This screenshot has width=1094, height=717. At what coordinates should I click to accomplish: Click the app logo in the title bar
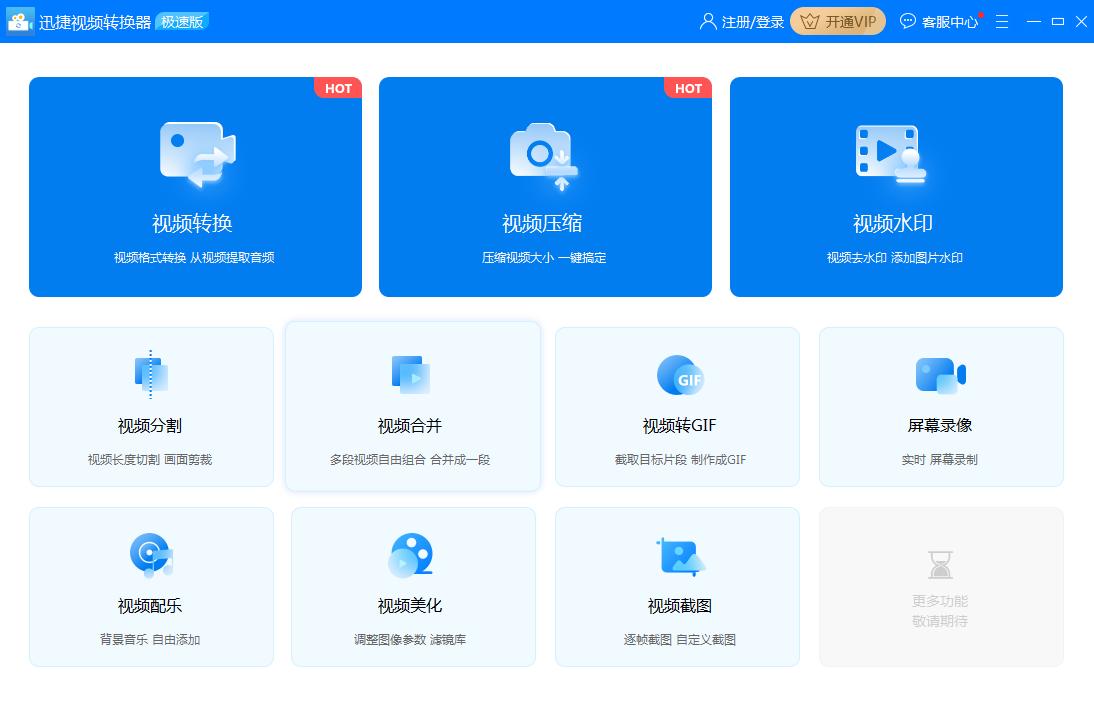click(x=20, y=20)
